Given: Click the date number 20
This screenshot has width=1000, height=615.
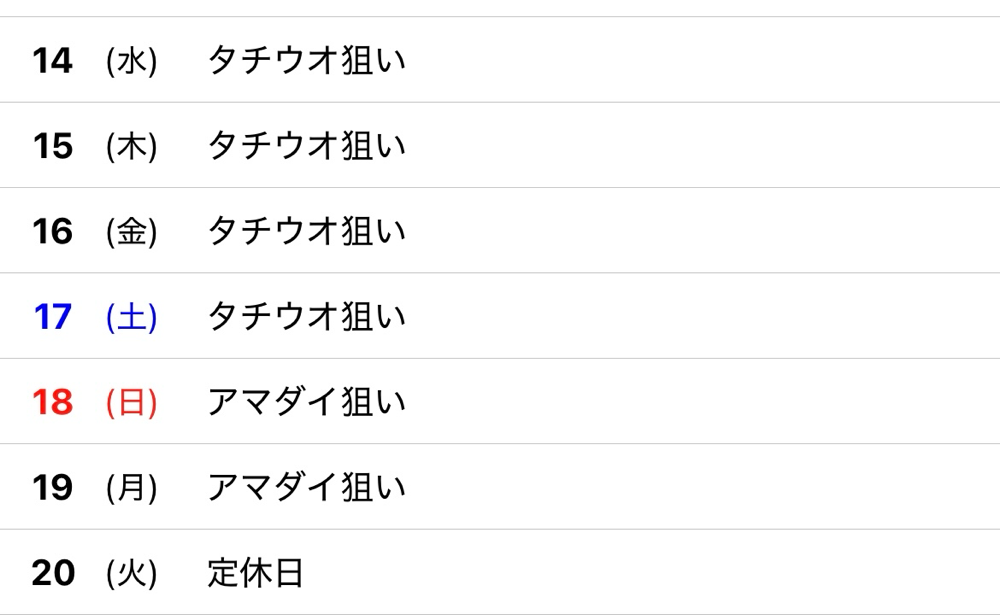Looking at the screenshot, I should click(53, 573).
